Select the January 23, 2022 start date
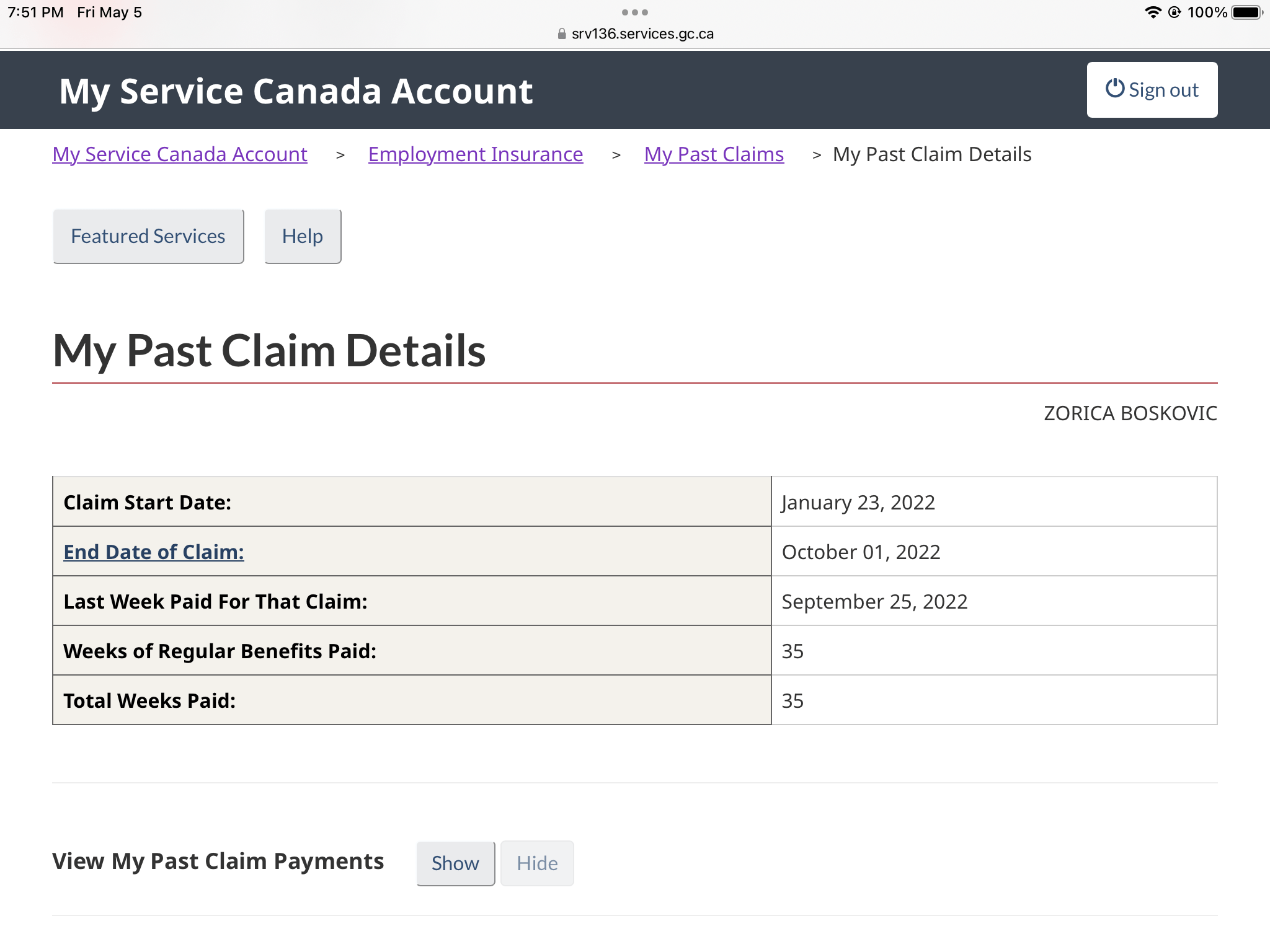Screen dimensions: 1270x952 click(x=858, y=502)
